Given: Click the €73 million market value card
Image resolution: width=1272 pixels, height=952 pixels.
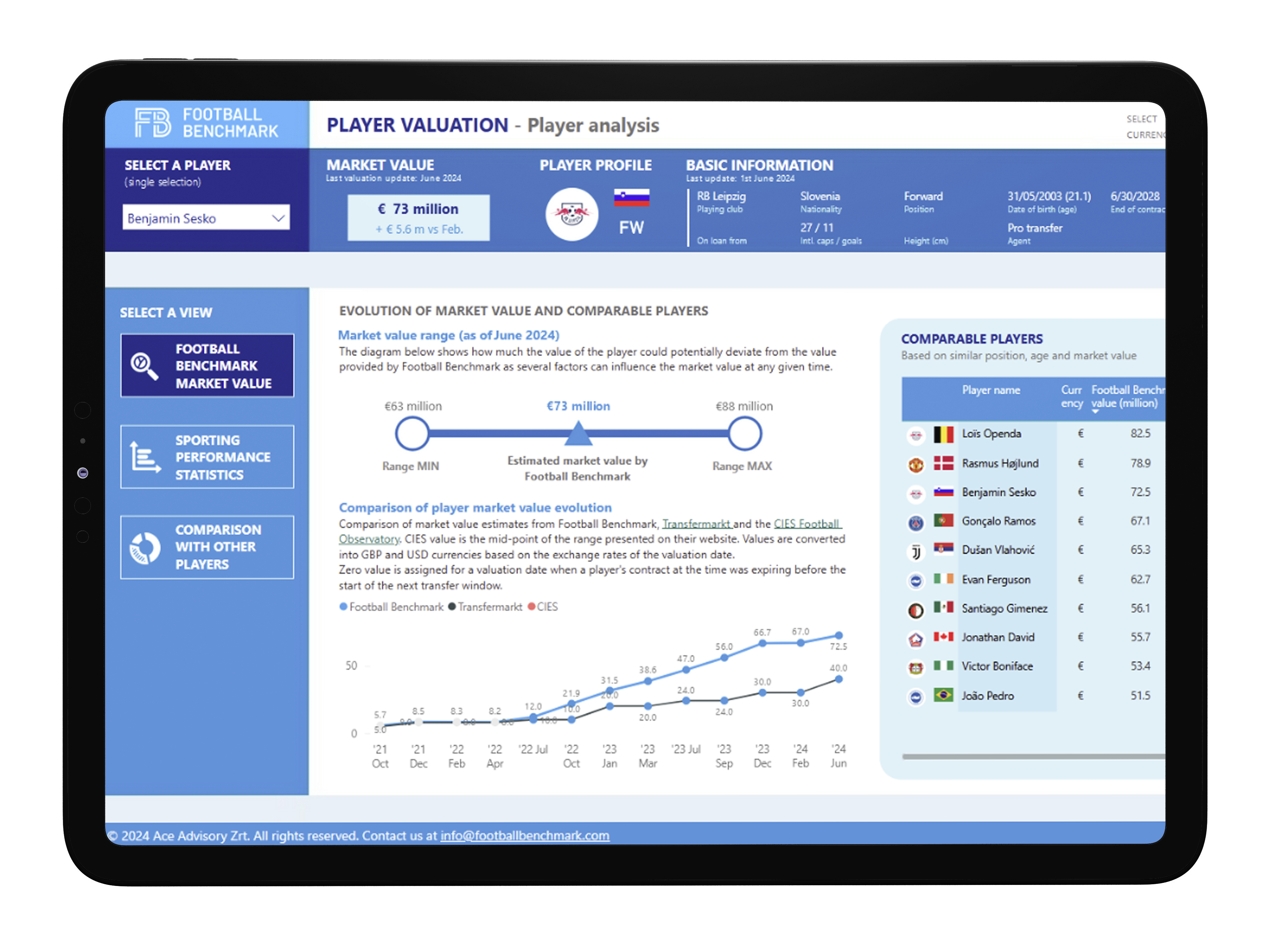Looking at the screenshot, I should tap(419, 218).
